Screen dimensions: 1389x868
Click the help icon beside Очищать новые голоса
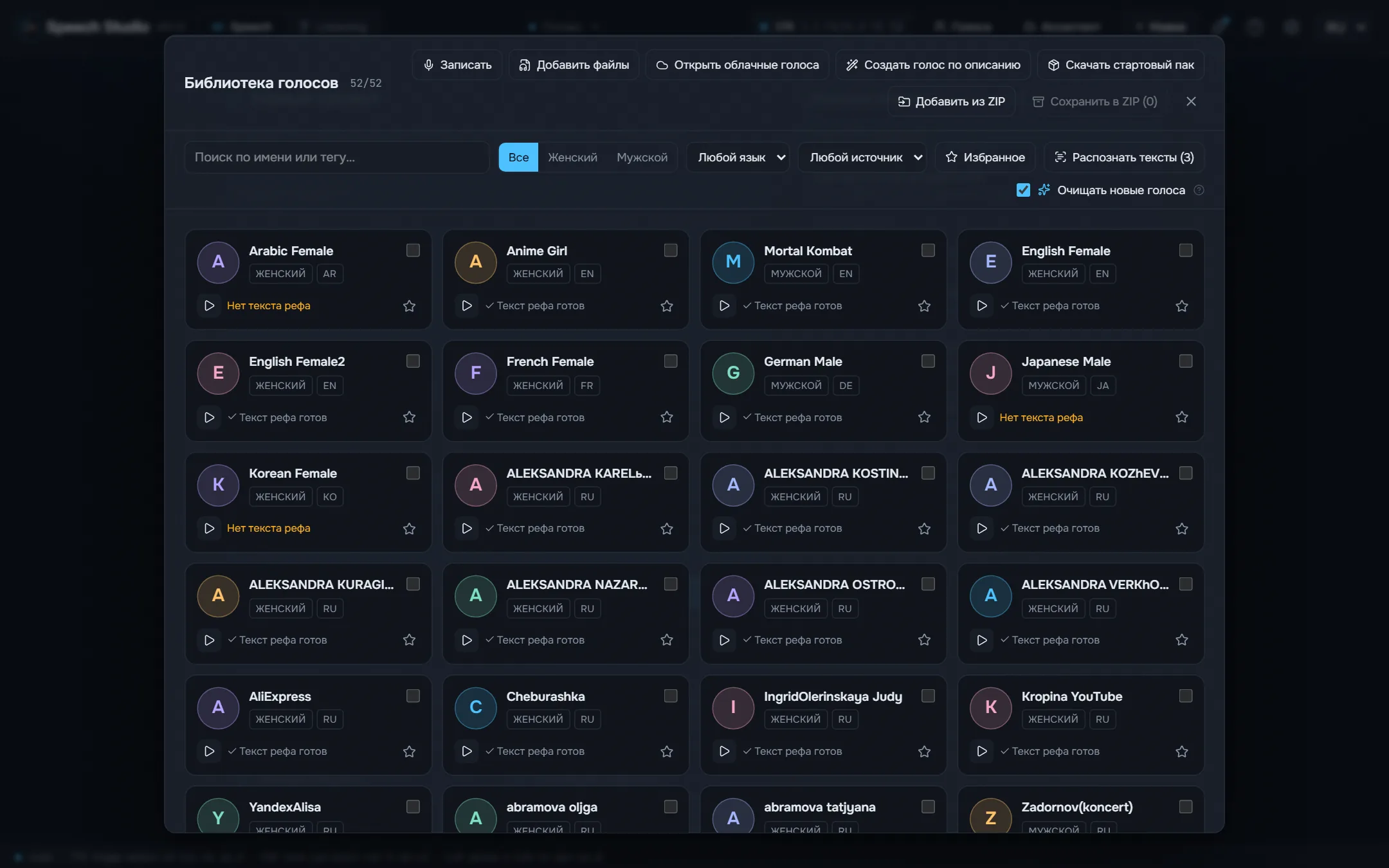tap(1199, 190)
